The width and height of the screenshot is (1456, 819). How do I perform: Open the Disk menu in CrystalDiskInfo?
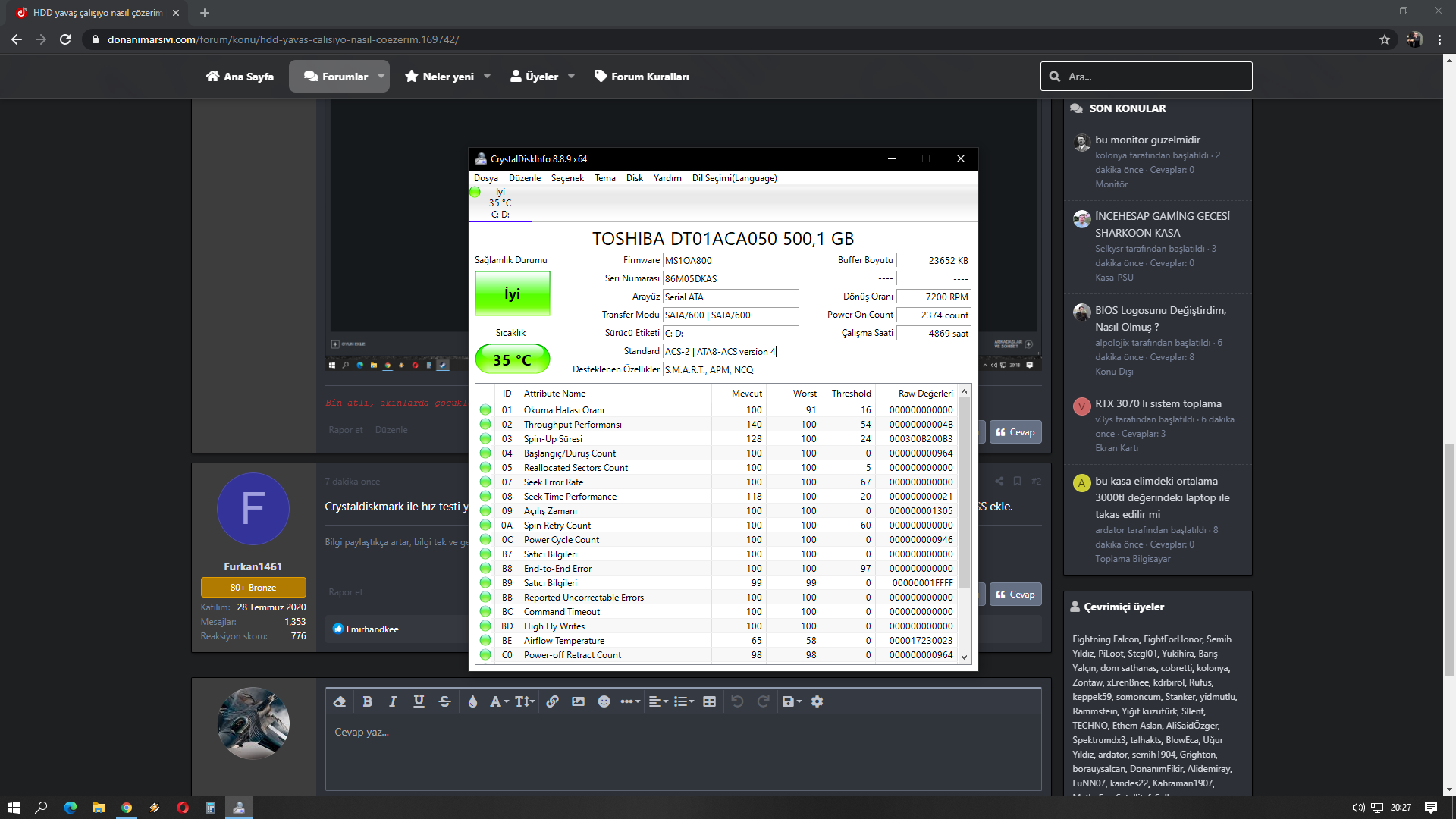(635, 178)
